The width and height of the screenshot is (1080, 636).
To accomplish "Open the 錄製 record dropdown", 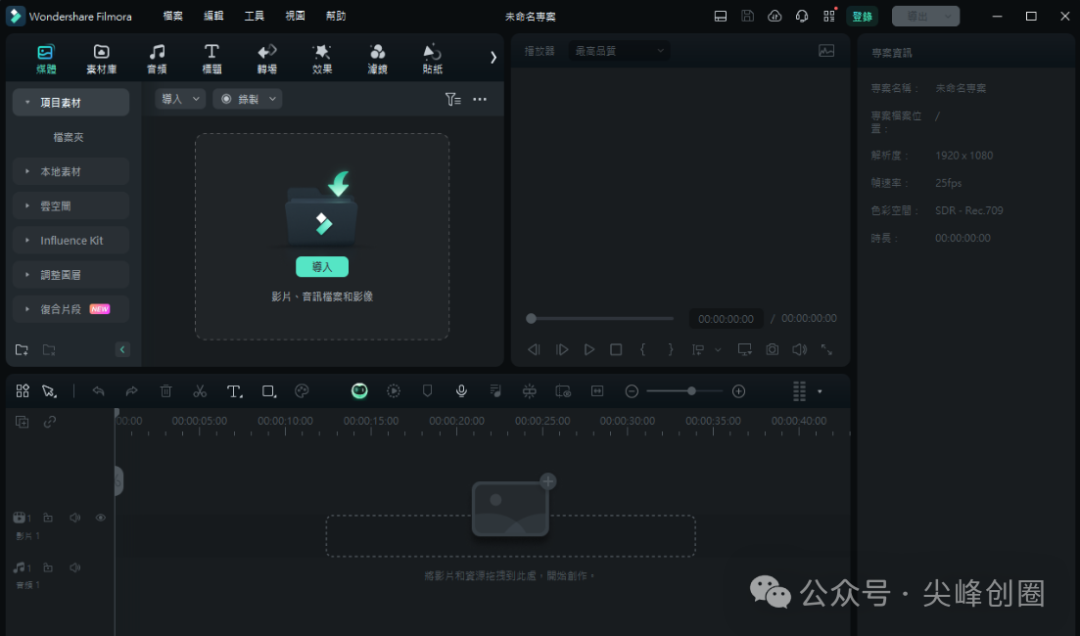I will 248,99.
